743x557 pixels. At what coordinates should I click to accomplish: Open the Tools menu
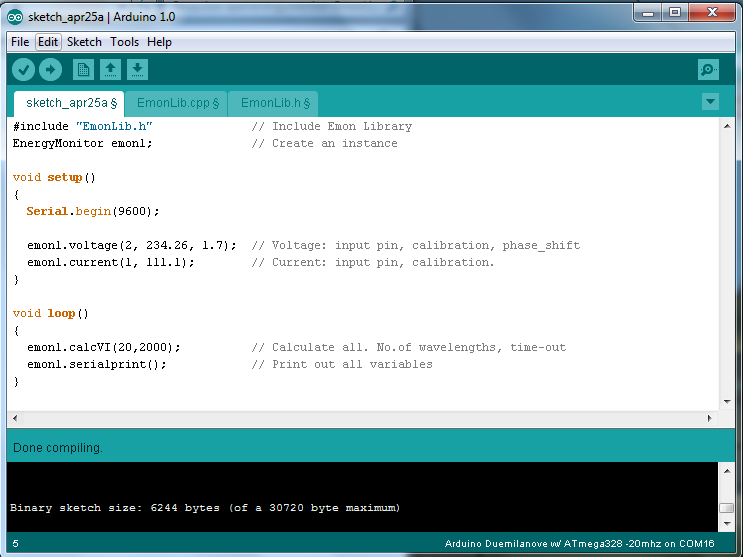click(124, 42)
